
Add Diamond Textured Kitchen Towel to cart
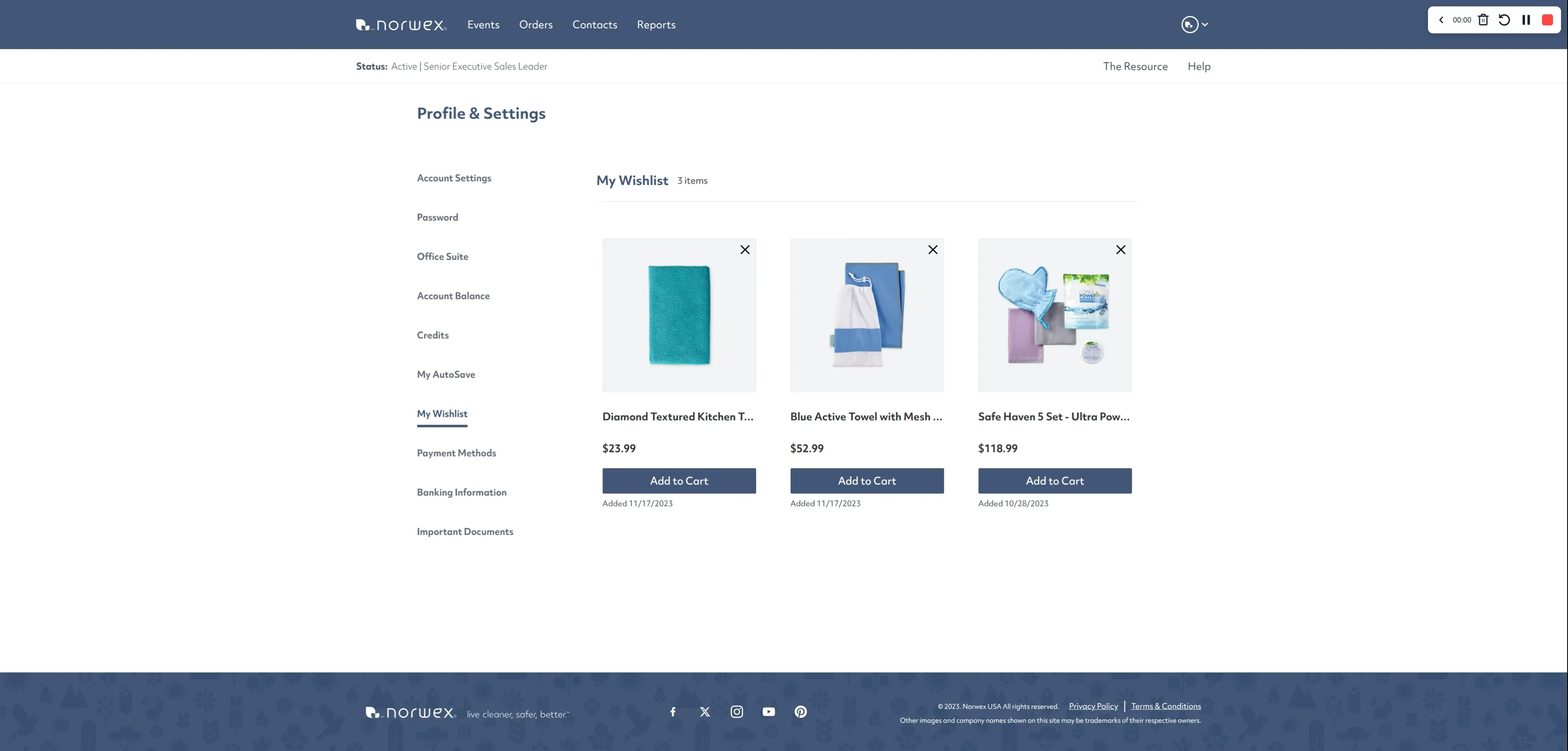pos(679,480)
